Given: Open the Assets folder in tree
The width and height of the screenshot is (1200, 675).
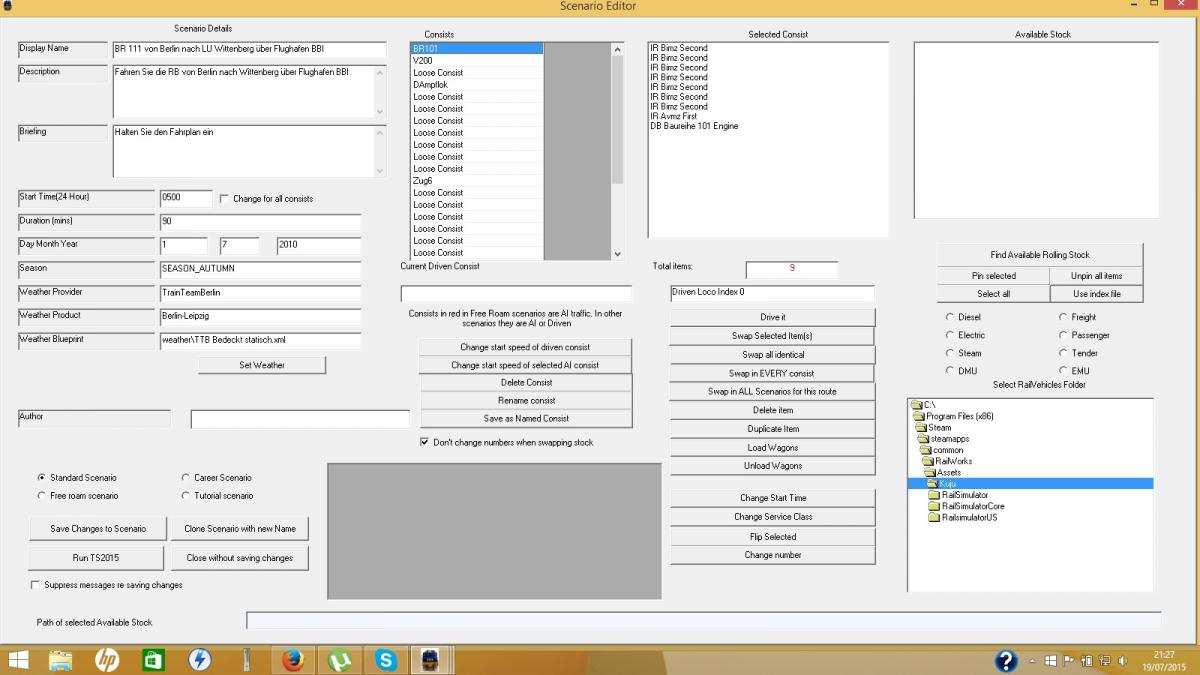Looking at the screenshot, I should click(x=948, y=473).
